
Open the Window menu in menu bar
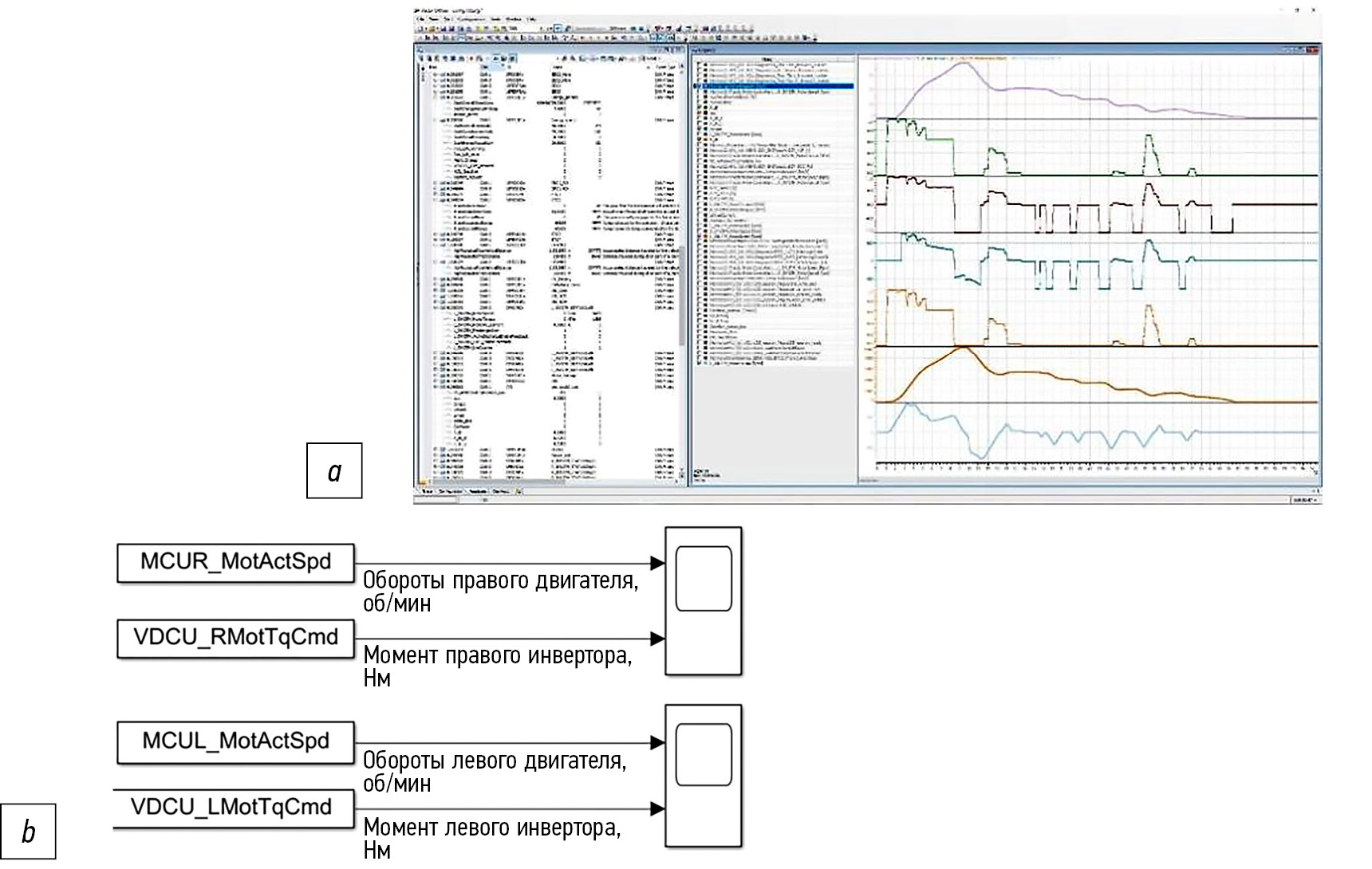[515, 18]
